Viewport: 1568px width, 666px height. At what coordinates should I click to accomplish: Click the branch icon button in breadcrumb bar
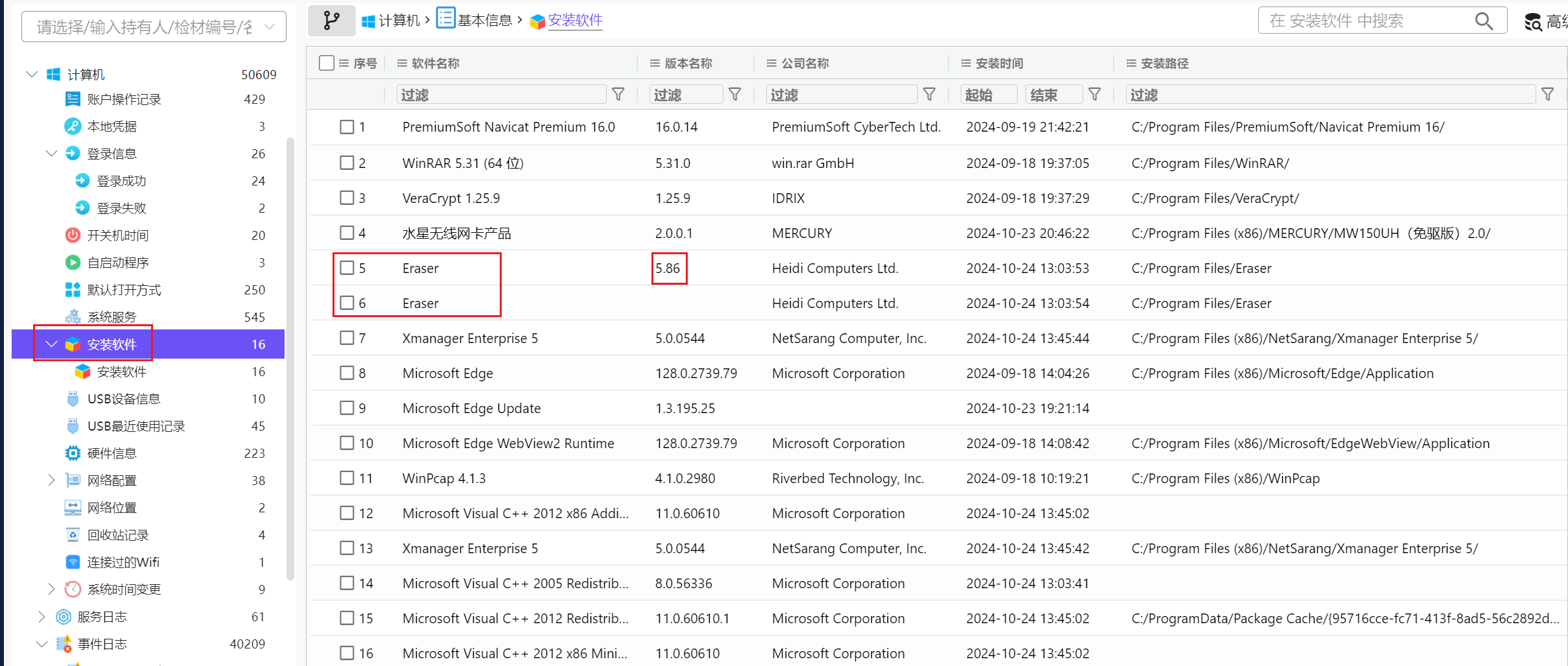tap(331, 21)
